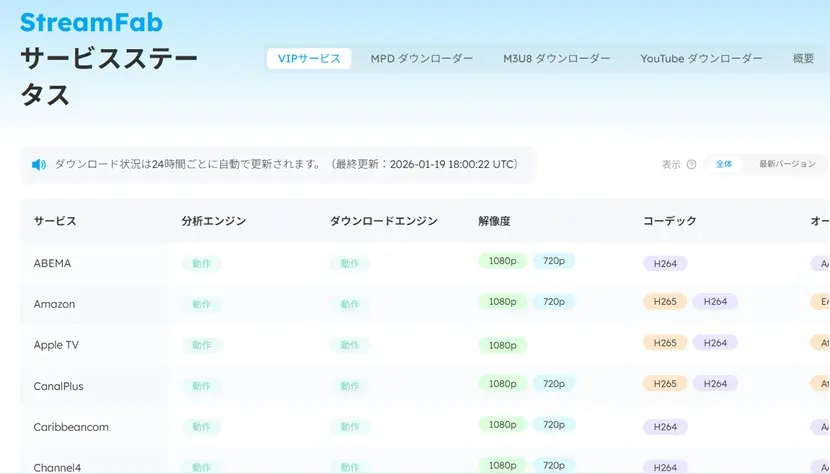The height and width of the screenshot is (474, 830).
Task: Click CanalPlus's H264 codec badge
Action: click(x=715, y=383)
